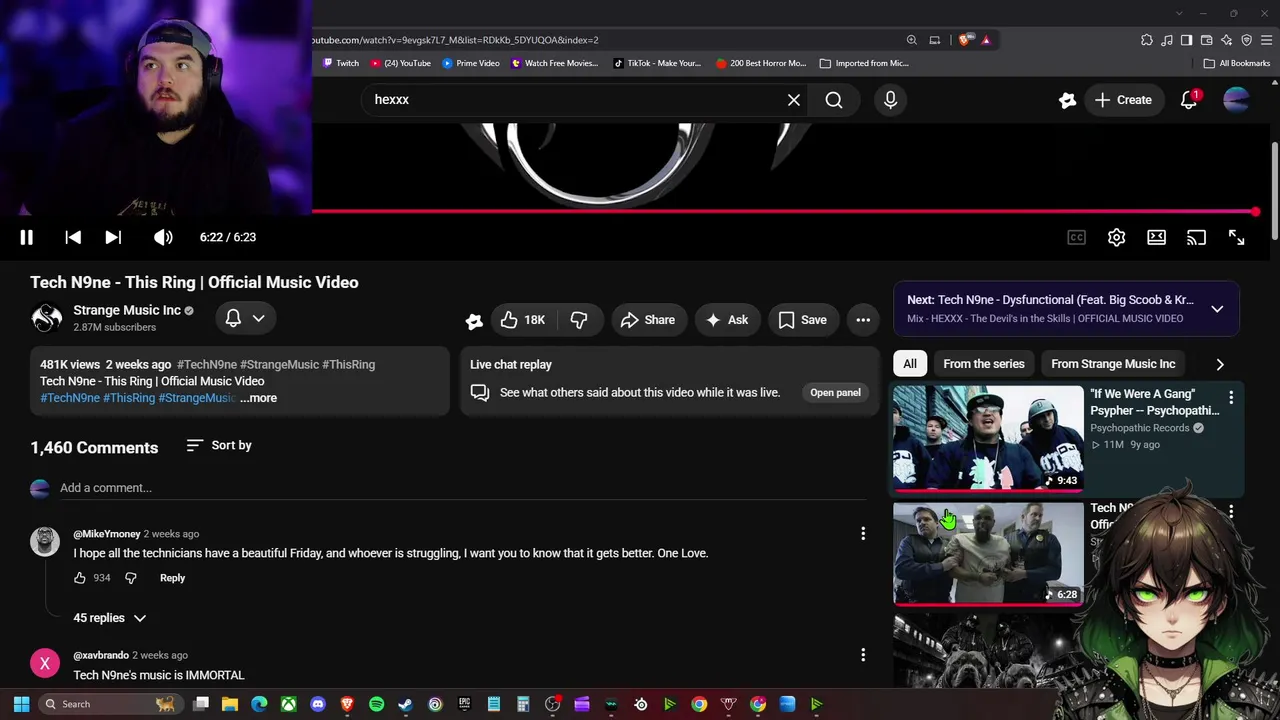Image resolution: width=1280 pixels, height=720 pixels.
Task: Open YouTube notifications bell
Action: point(1189,100)
